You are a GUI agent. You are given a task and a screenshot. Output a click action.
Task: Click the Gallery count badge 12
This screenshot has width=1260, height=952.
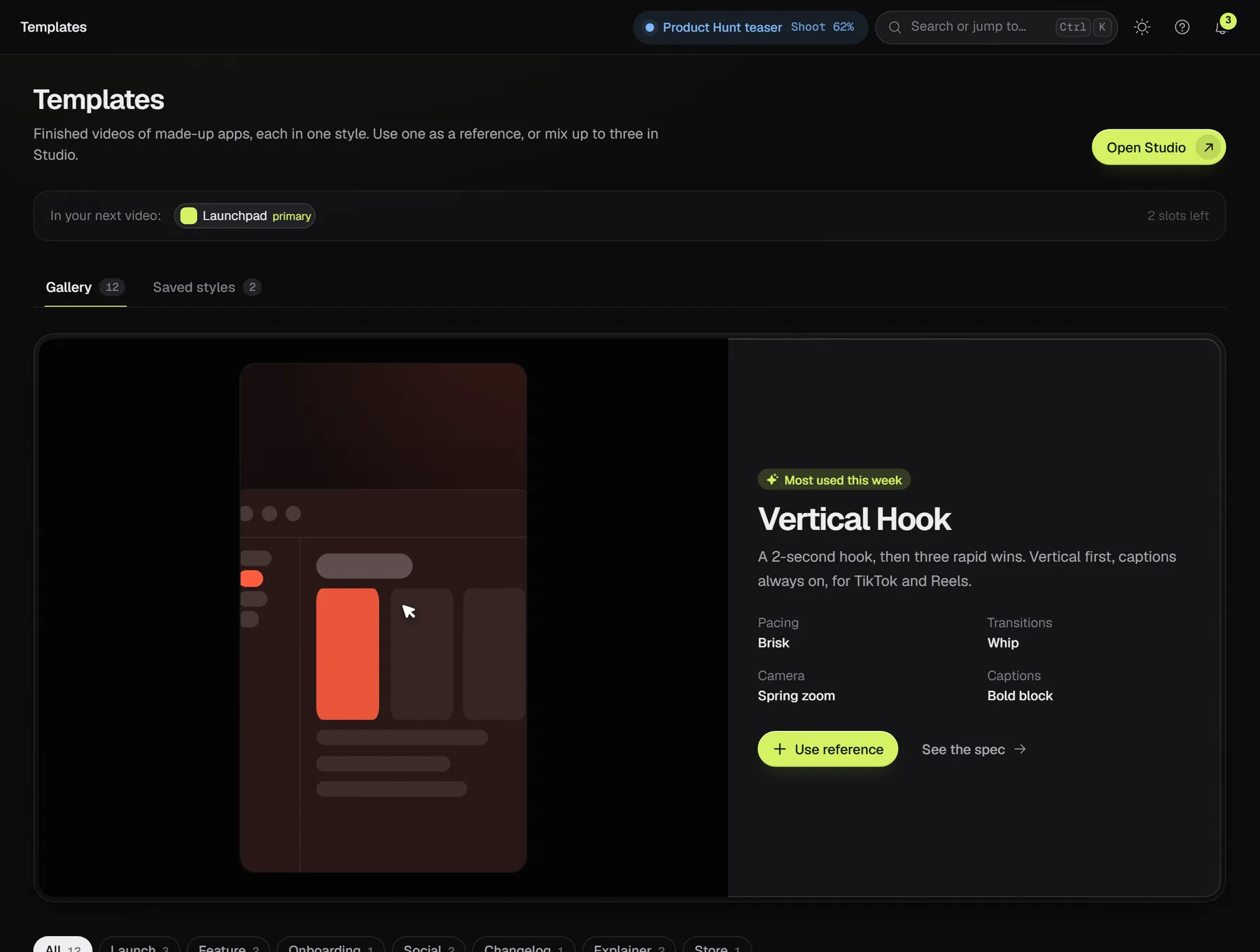click(112, 287)
